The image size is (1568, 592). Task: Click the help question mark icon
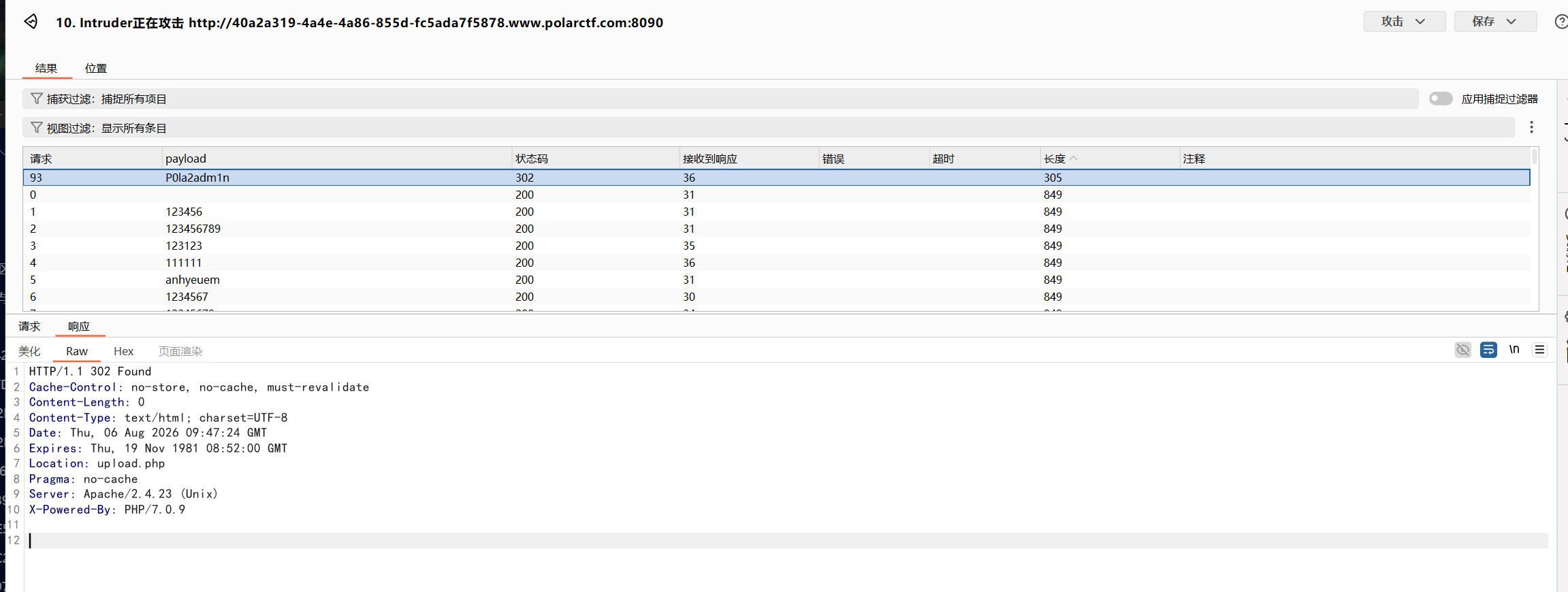click(x=1561, y=22)
